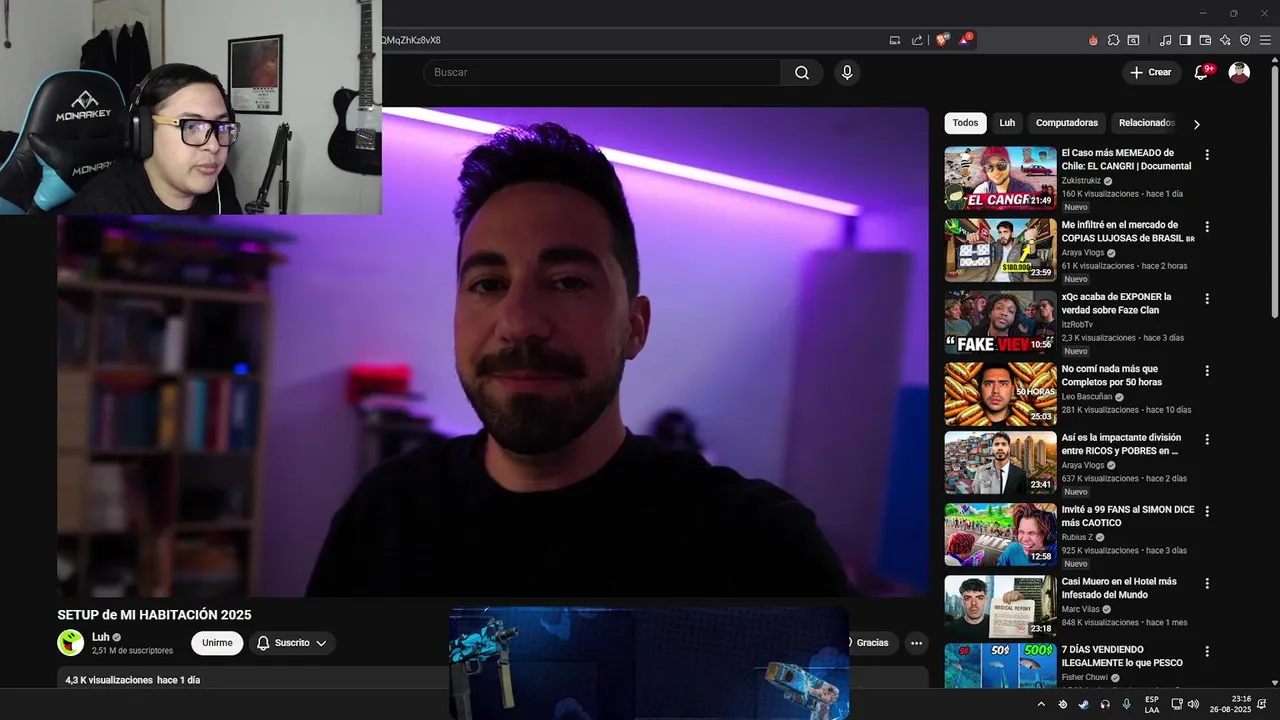Click the Gracias button
This screenshot has width=1280, height=720.
coord(867,643)
